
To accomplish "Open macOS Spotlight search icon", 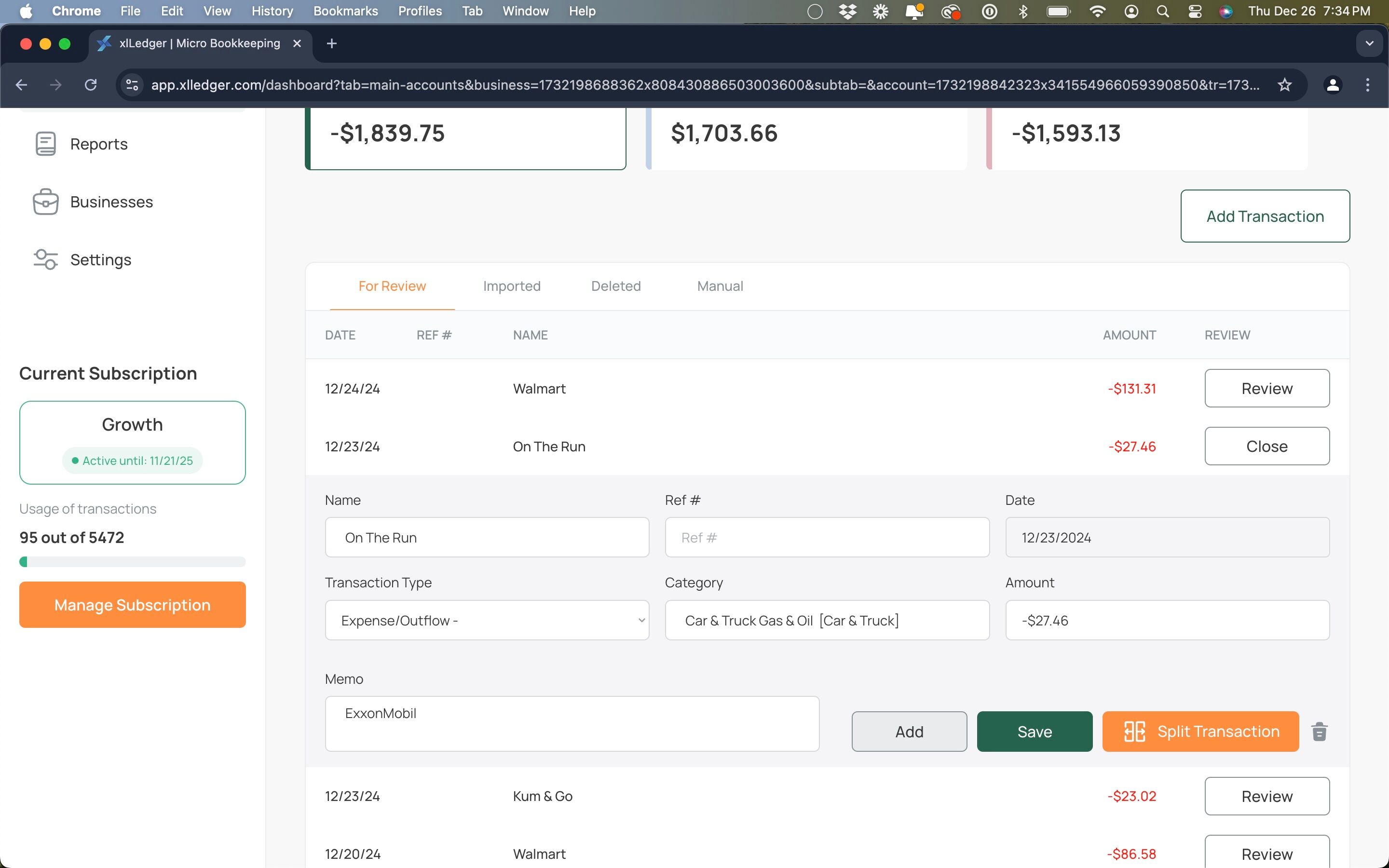I will [x=1163, y=12].
